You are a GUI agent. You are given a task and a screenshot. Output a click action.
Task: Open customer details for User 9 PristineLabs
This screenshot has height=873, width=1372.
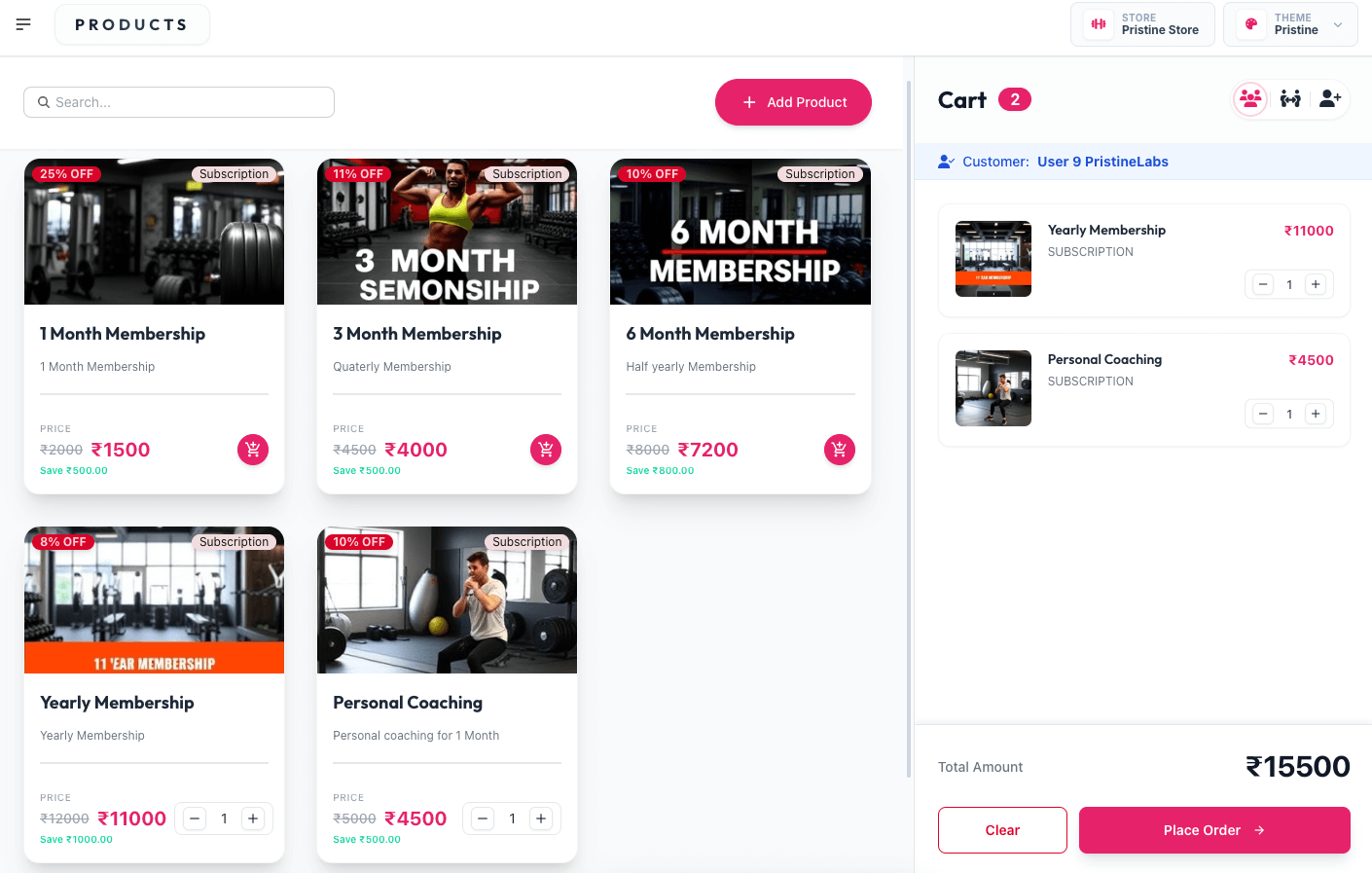pos(1102,162)
